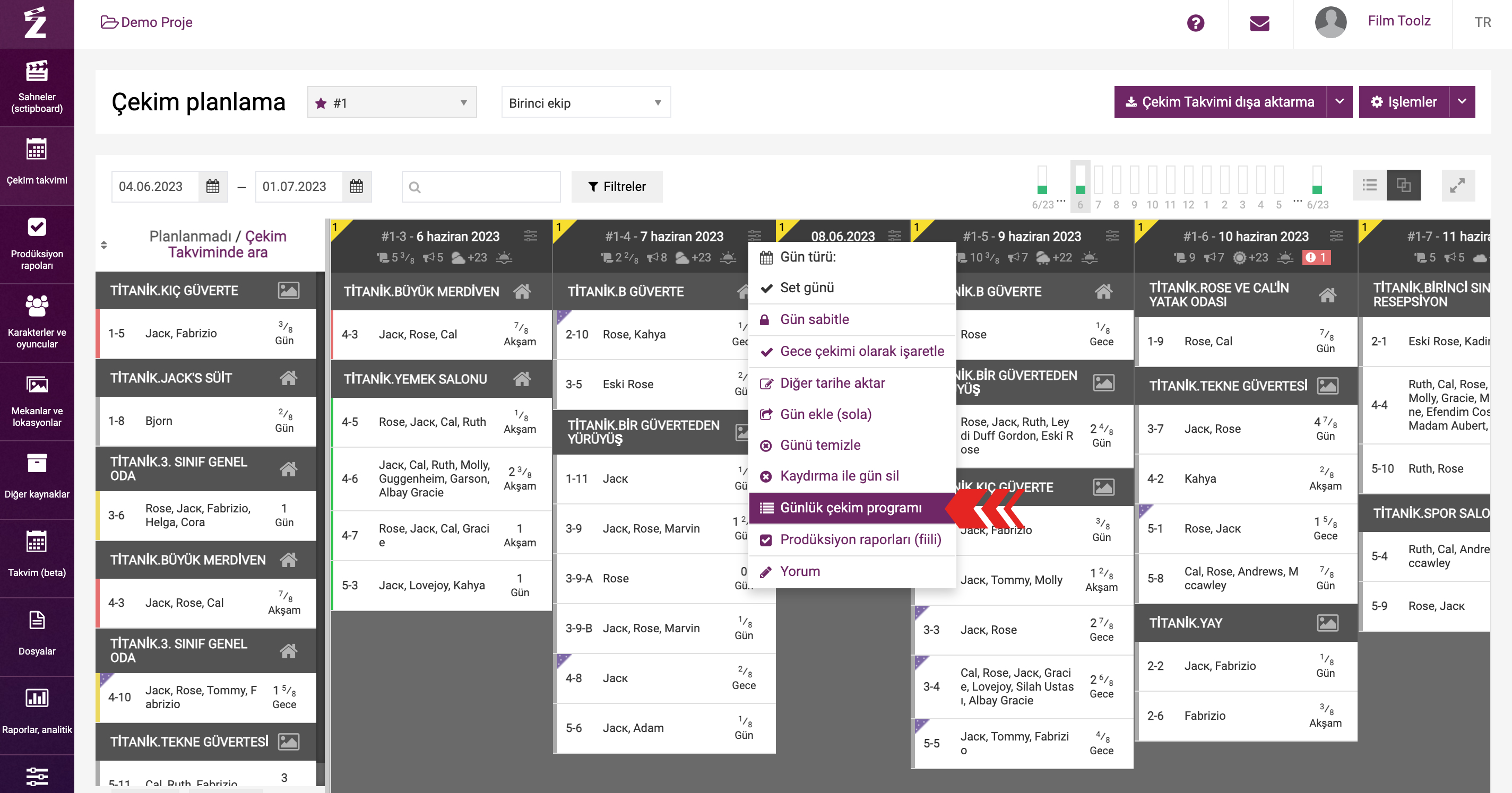Open Diğer kaynaklar in sidebar
The width and height of the screenshot is (1512, 793).
click(x=37, y=481)
